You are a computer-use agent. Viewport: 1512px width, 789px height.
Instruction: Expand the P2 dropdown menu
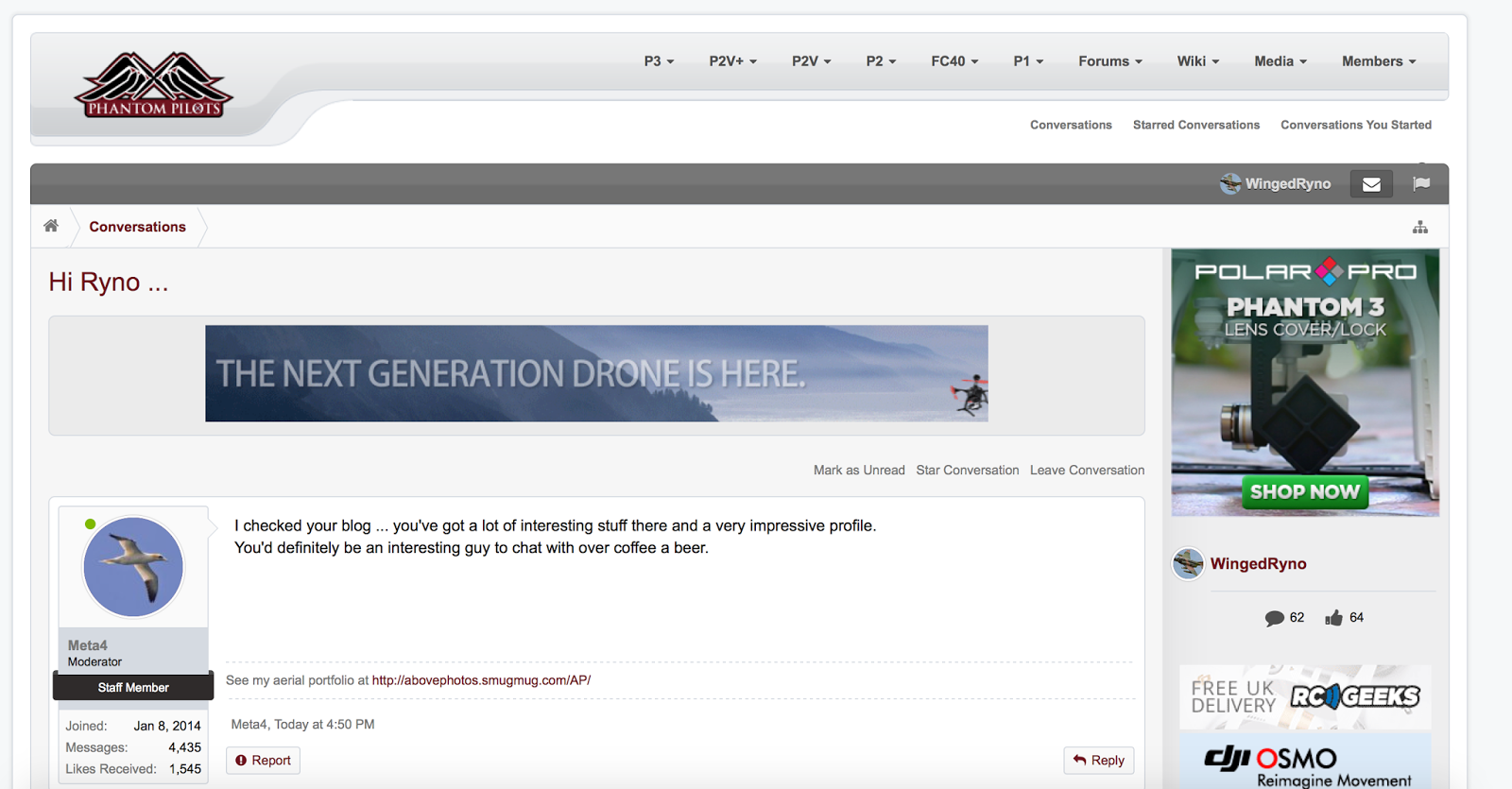[881, 61]
